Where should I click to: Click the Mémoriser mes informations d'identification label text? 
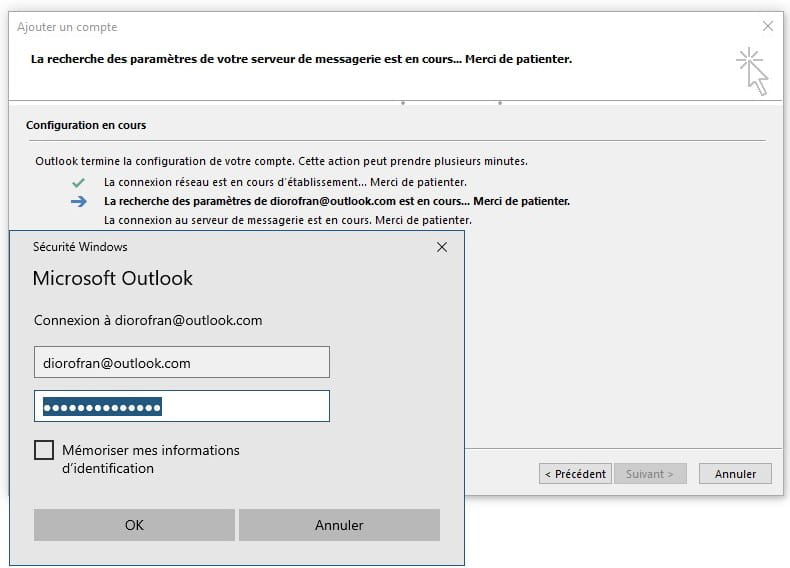[151, 459]
